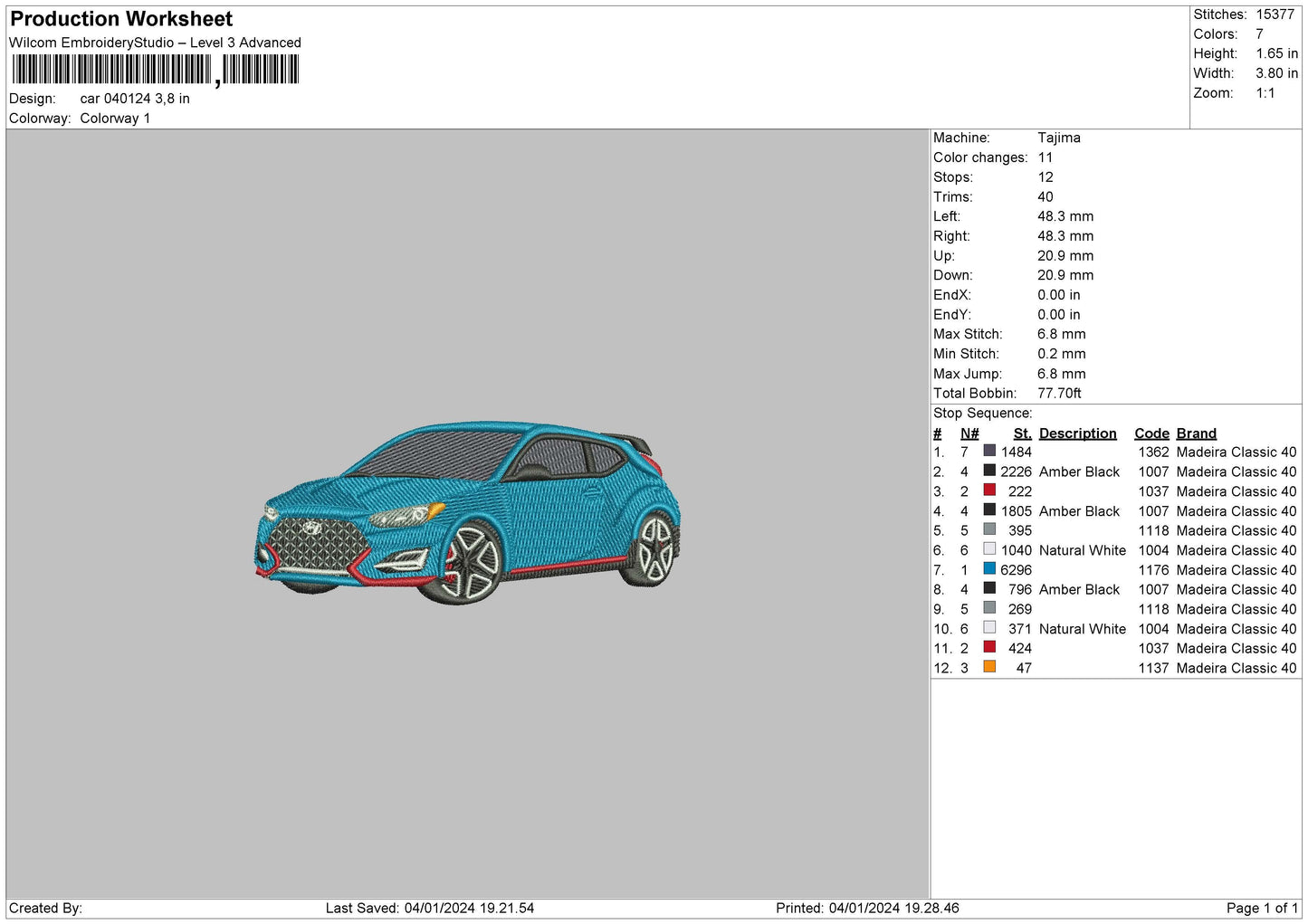Click the Width value '3.80 in'

pos(1276,73)
